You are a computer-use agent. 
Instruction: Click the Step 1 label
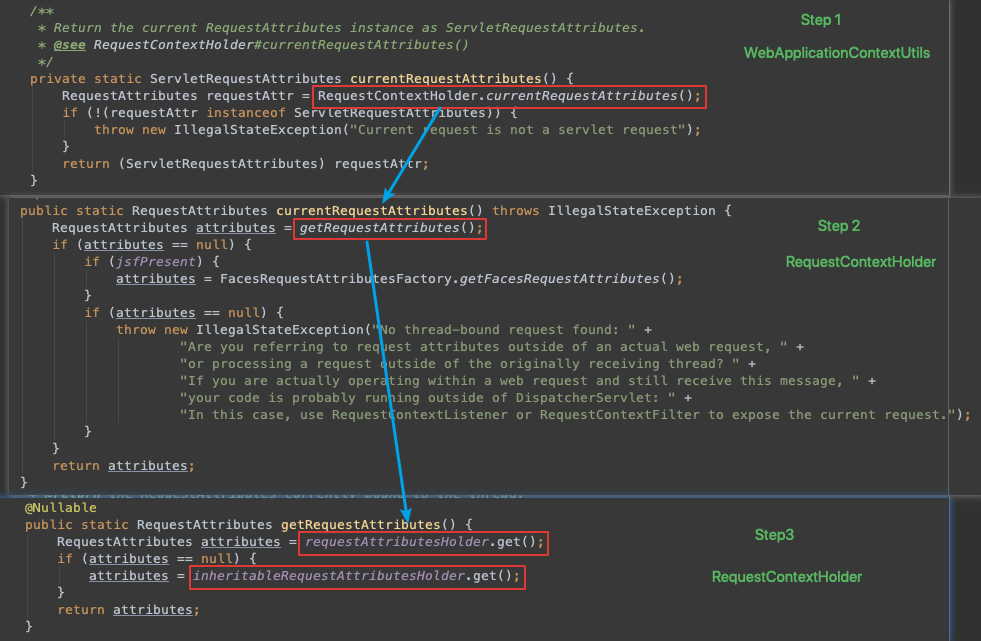820,19
